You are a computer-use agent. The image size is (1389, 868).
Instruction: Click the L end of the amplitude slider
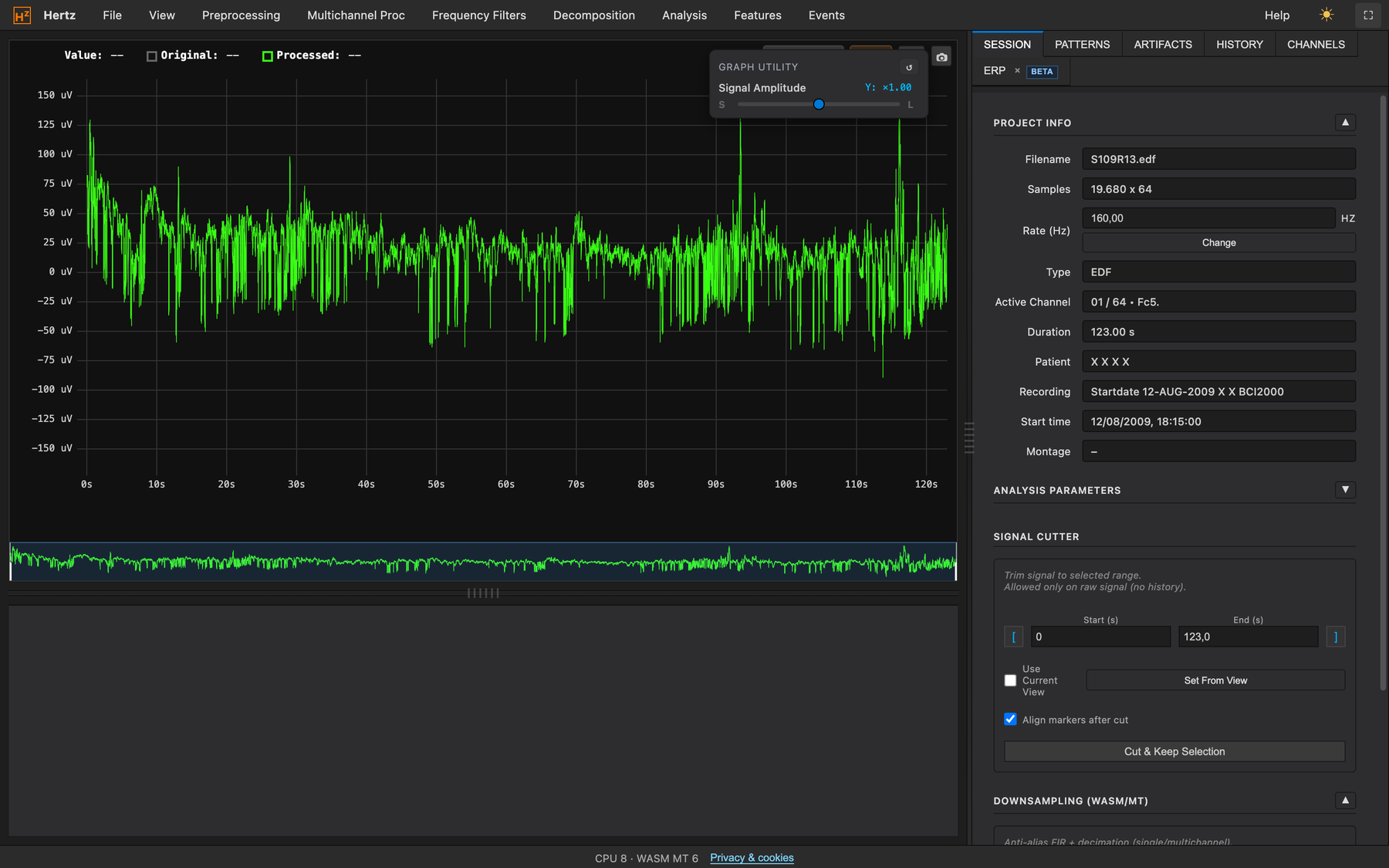tap(911, 105)
